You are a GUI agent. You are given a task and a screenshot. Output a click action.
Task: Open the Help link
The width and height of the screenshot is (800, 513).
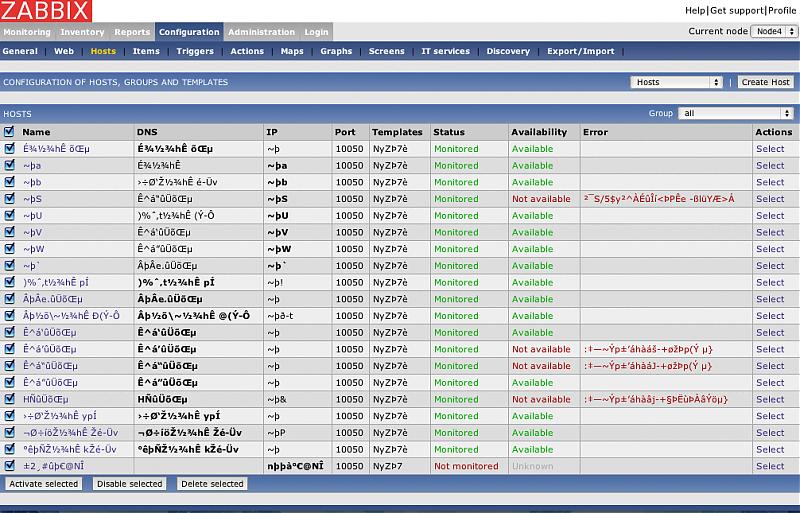[x=695, y=10]
